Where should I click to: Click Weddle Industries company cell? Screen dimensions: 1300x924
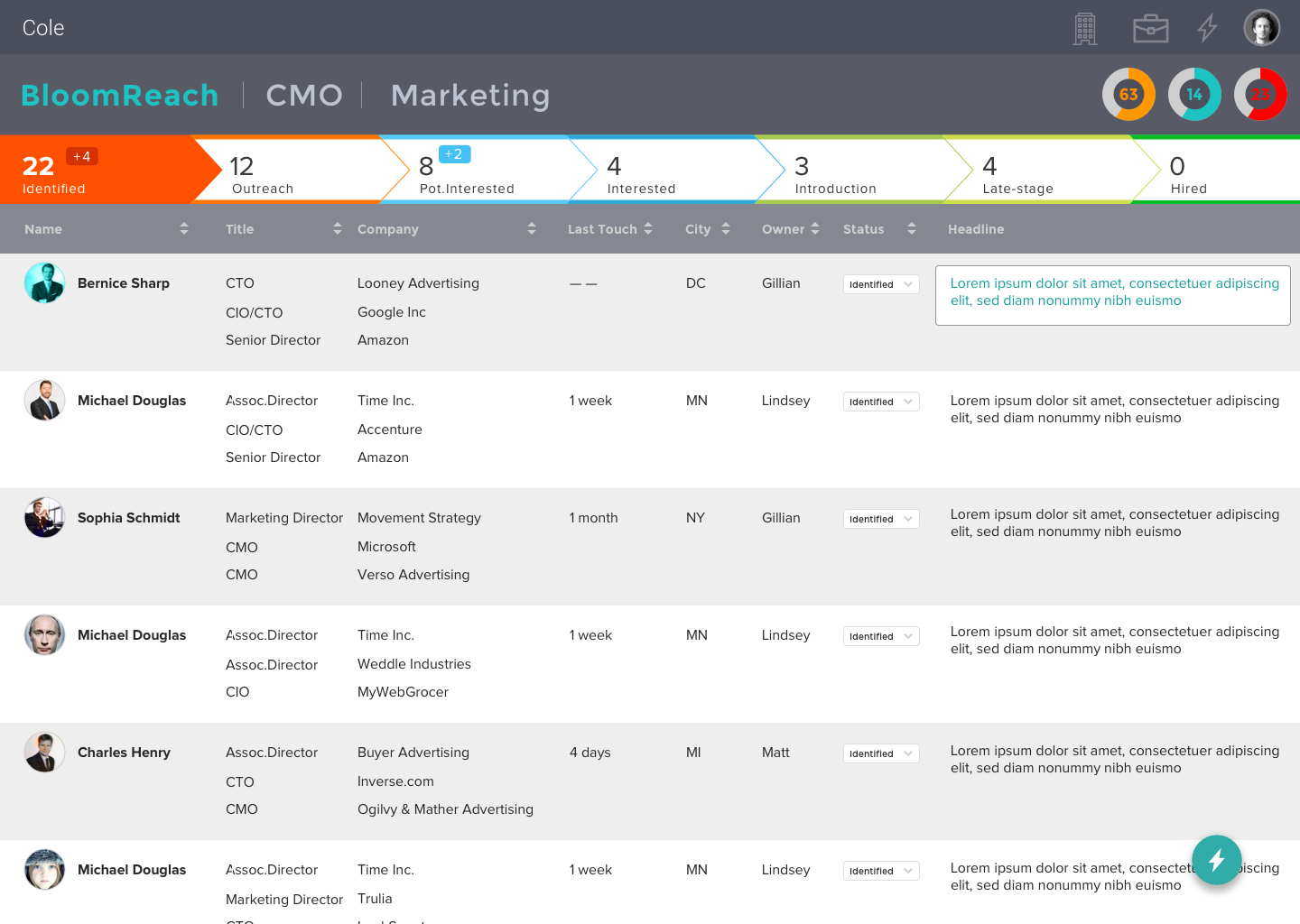click(x=414, y=664)
